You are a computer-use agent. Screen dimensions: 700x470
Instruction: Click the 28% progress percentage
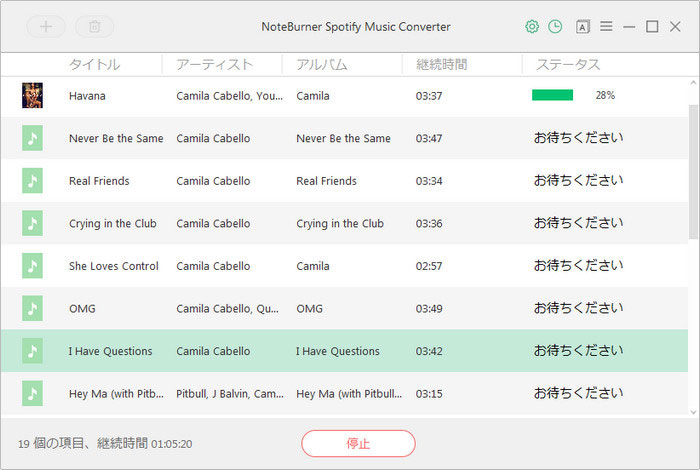(x=605, y=95)
